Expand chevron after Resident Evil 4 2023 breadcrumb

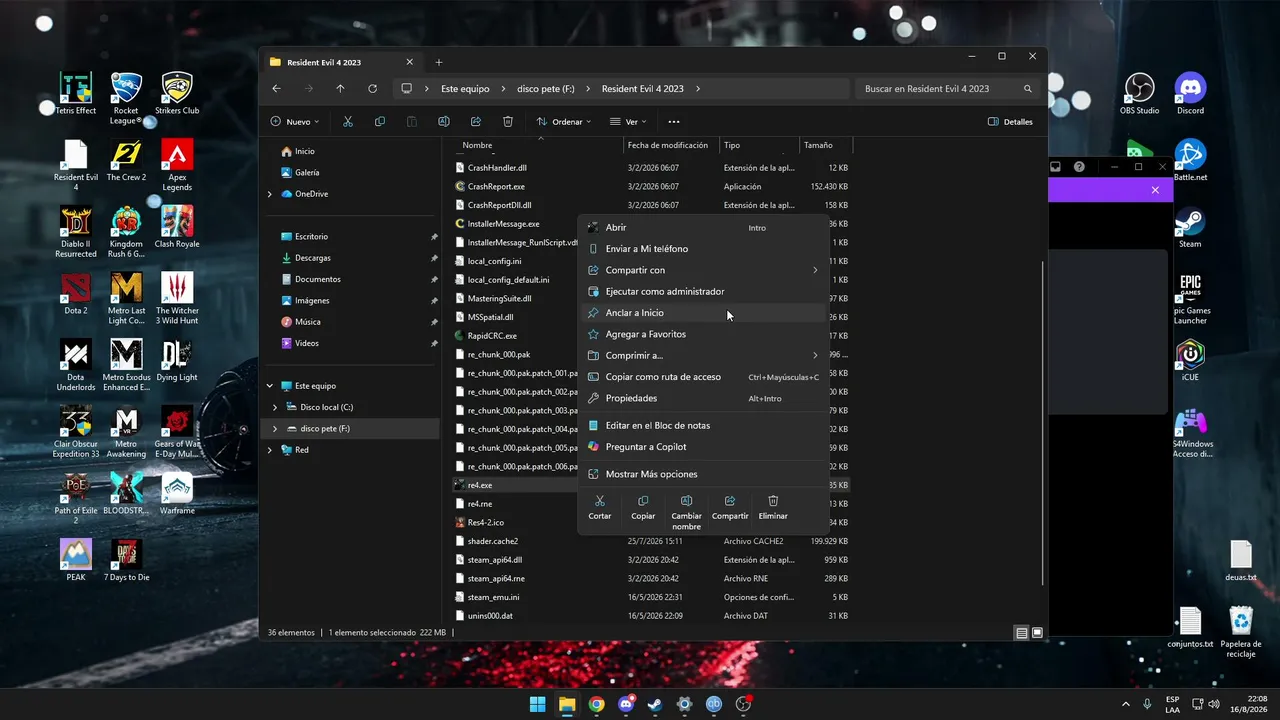(x=698, y=88)
